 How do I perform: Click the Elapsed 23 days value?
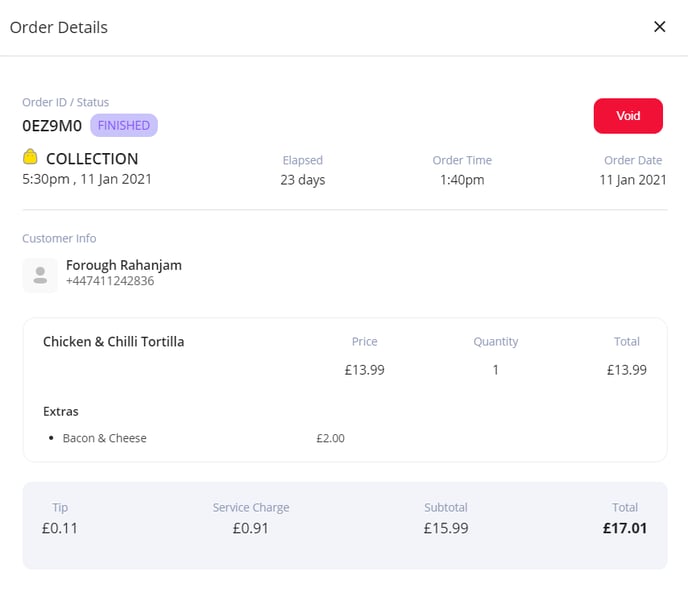[x=303, y=180]
